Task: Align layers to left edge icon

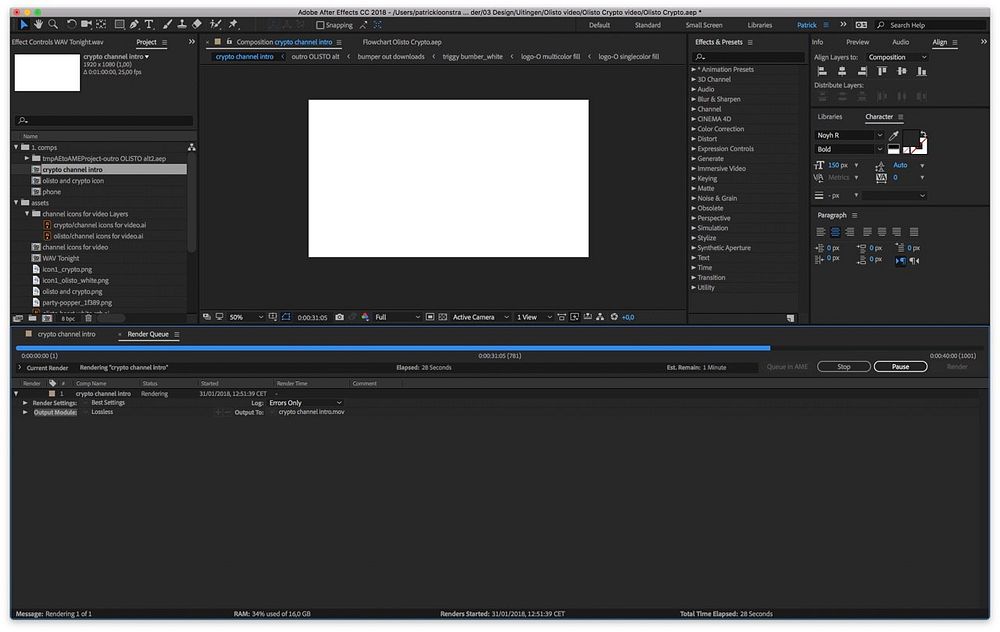Action: coord(822,71)
